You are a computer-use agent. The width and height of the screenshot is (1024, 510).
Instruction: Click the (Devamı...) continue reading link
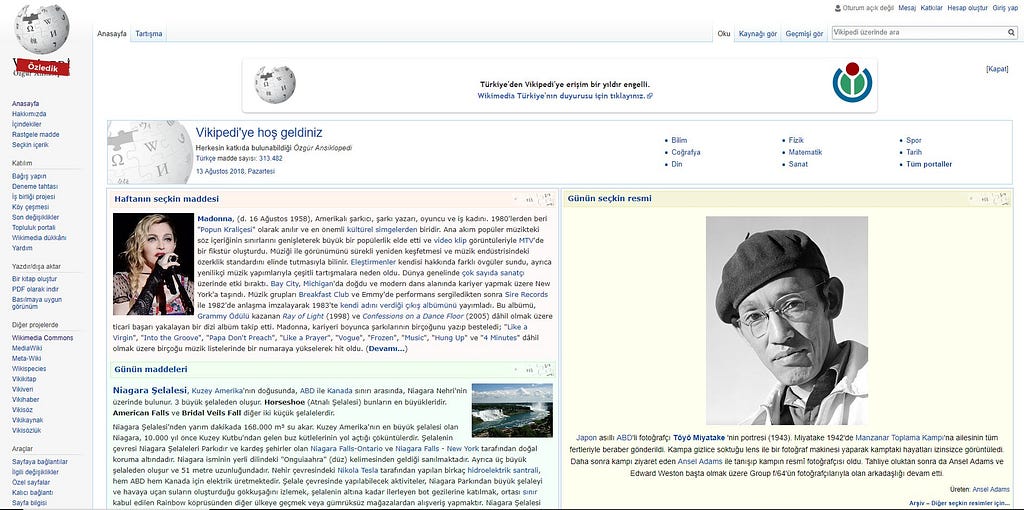[x=387, y=349]
